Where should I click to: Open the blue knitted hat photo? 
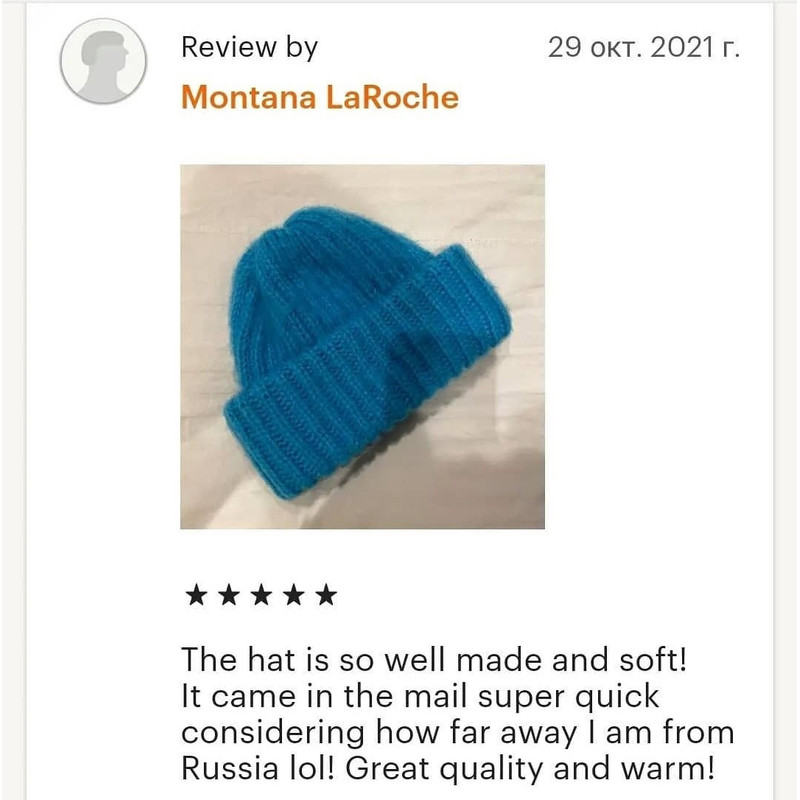pos(362,346)
